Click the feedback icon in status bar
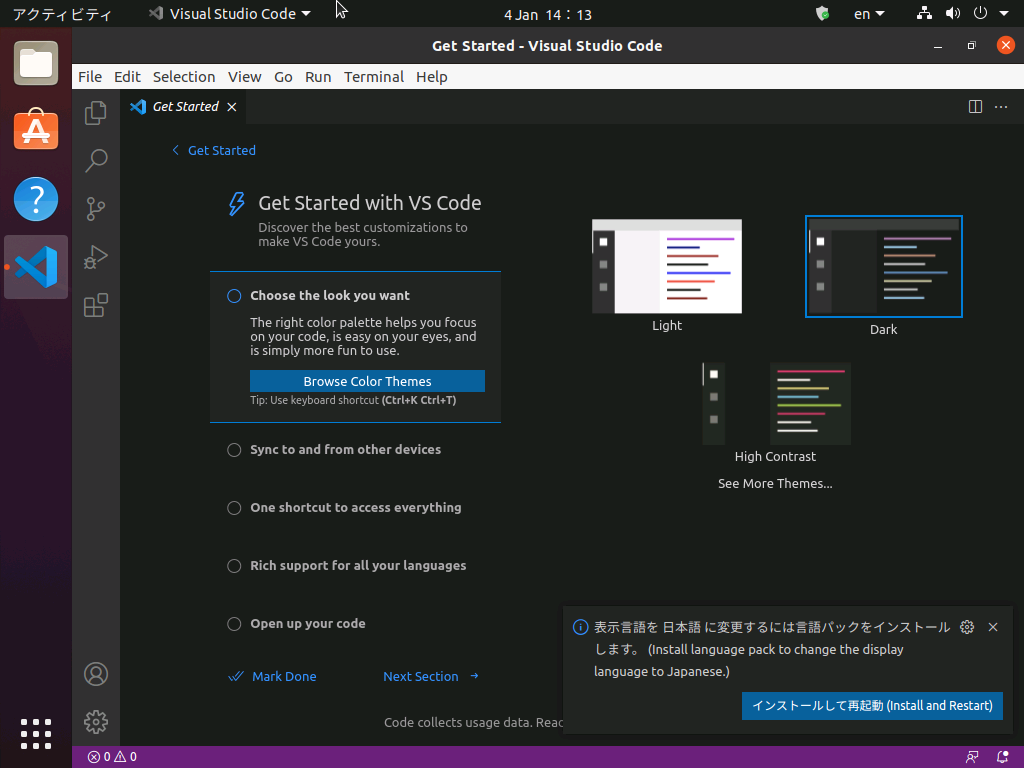 (972, 757)
